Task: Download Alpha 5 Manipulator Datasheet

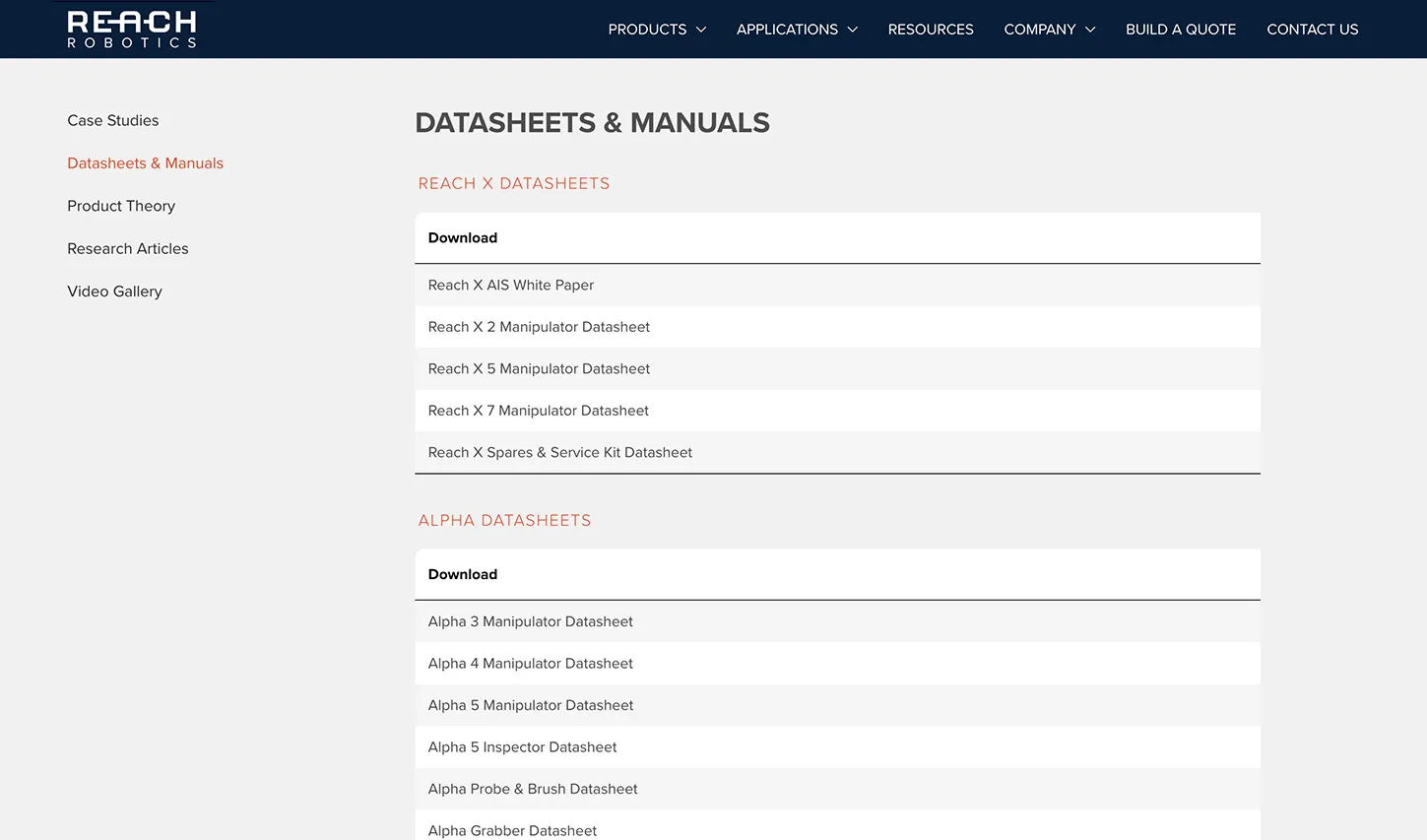Action: 531,705
